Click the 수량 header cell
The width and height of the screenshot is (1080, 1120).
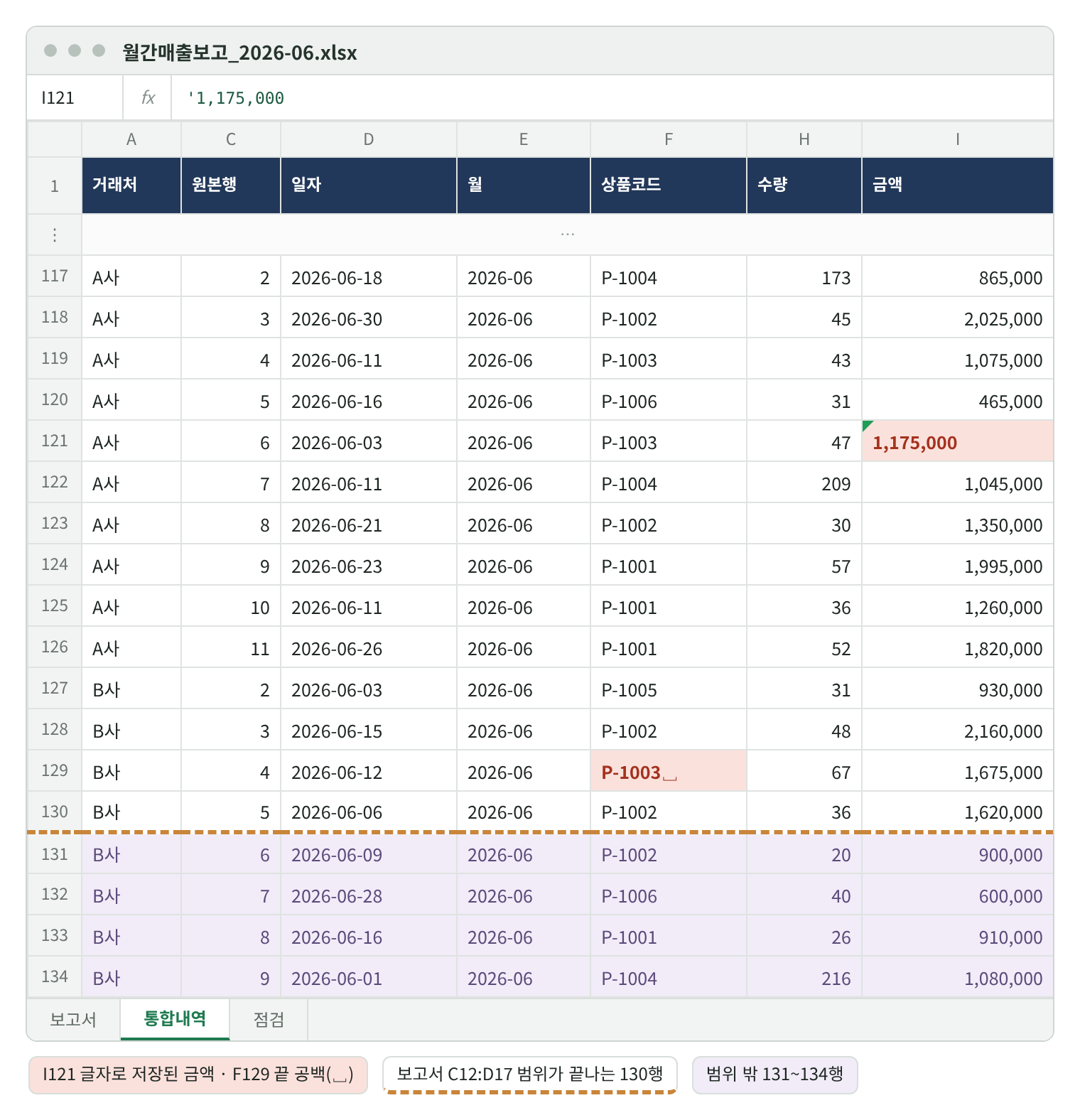click(x=804, y=185)
